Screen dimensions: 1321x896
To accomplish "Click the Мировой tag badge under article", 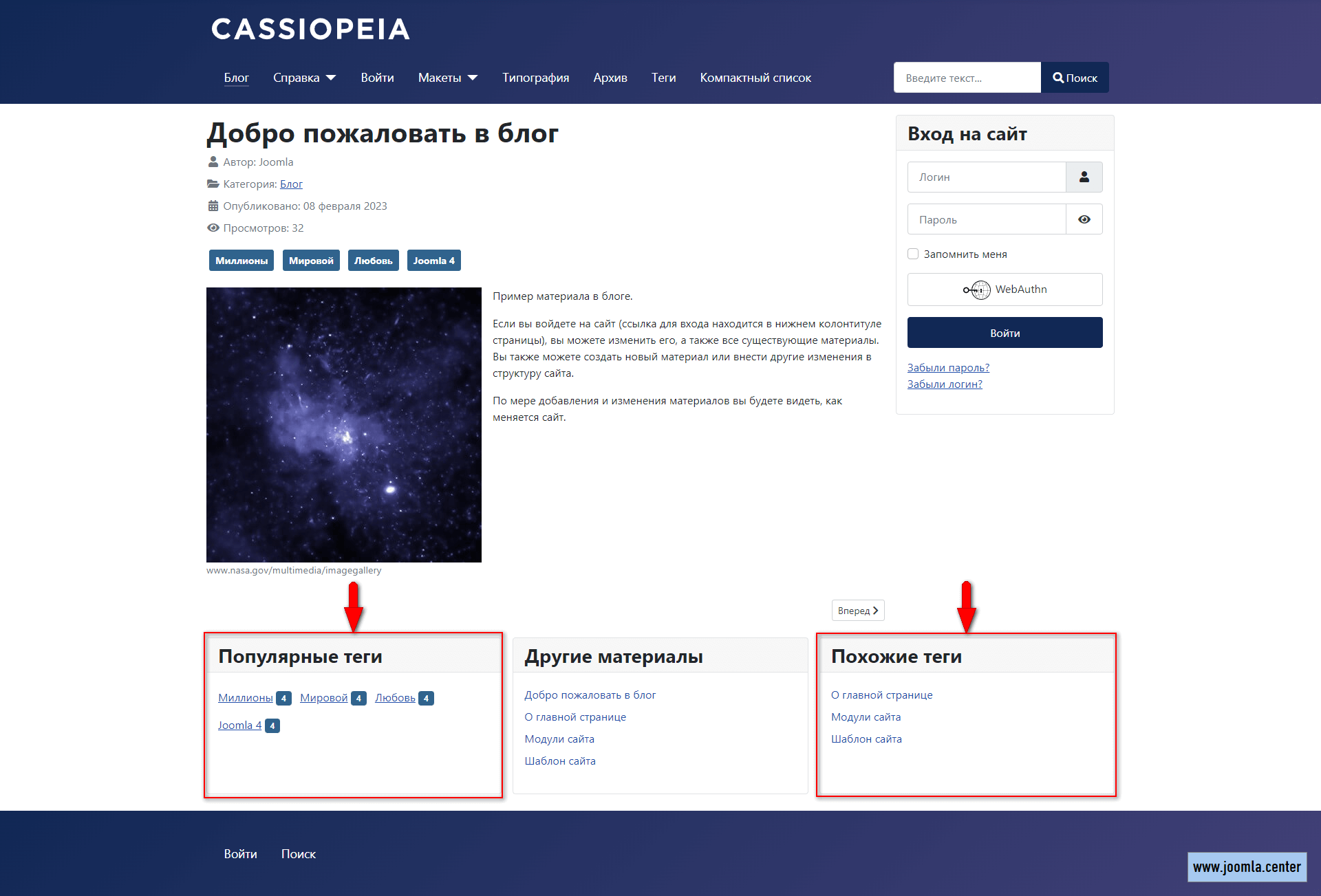I will 311,261.
